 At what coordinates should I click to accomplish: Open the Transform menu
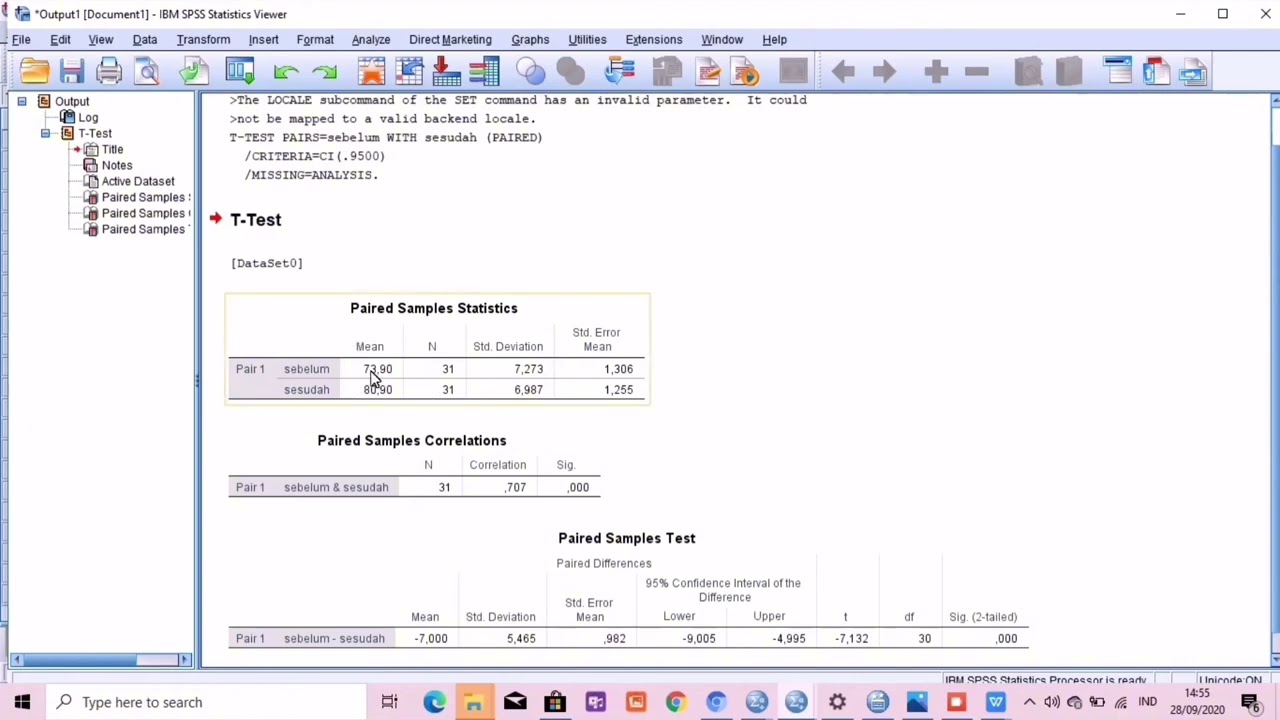(203, 39)
